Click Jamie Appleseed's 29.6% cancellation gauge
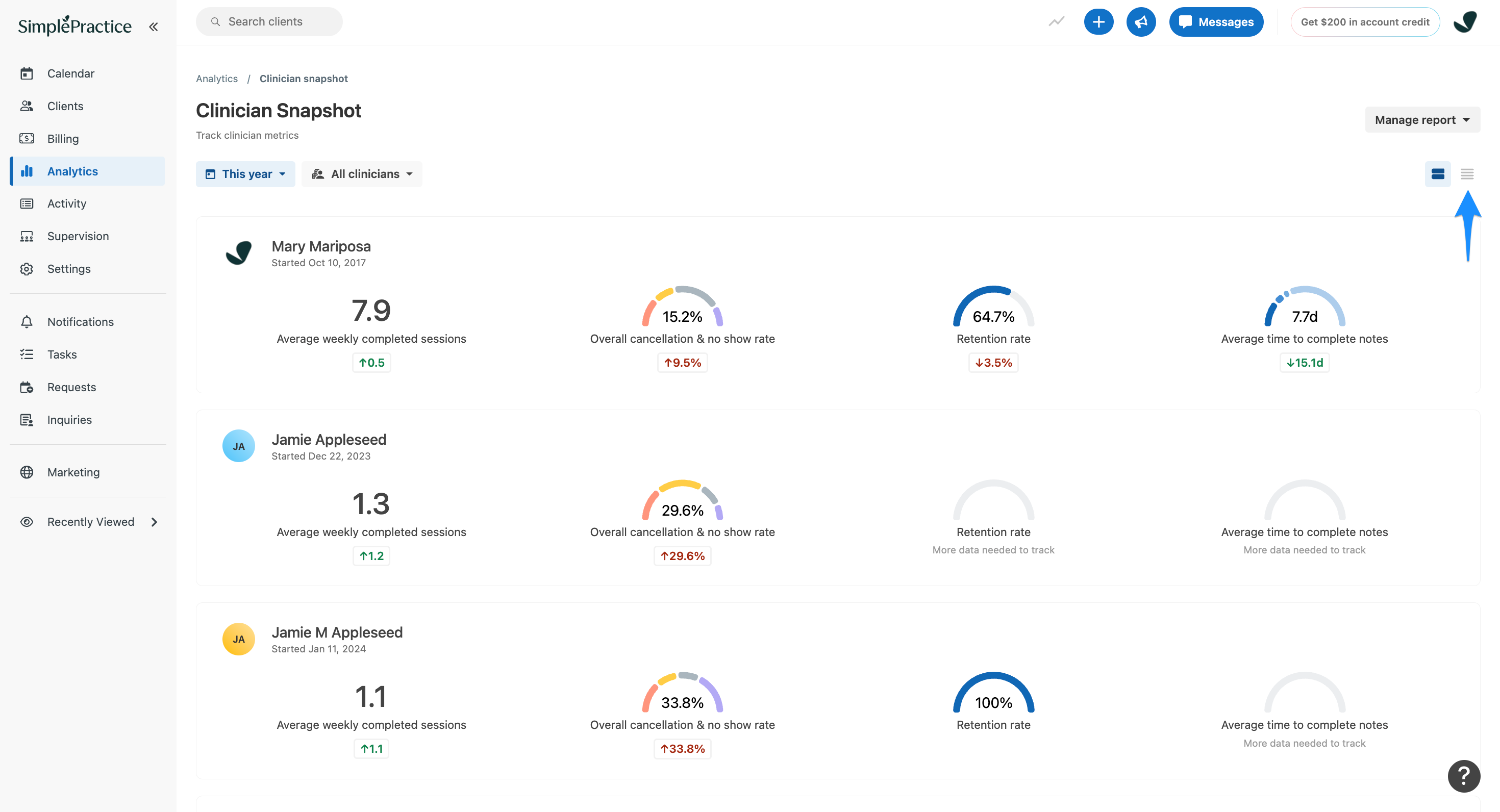Viewport: 1500px width, 812px height. point(683,499)
